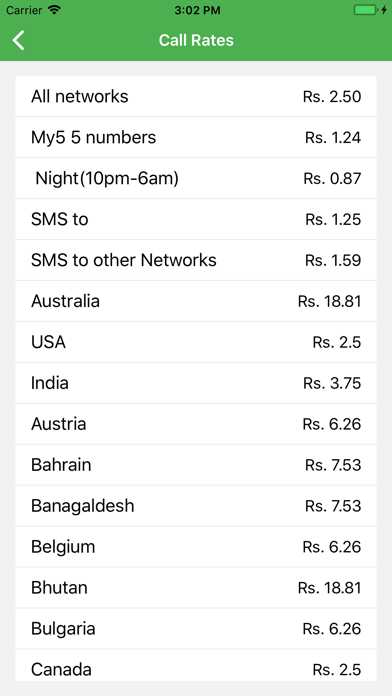Tap the back arrow icon
The image size is (392, 696).
[19, 40]
